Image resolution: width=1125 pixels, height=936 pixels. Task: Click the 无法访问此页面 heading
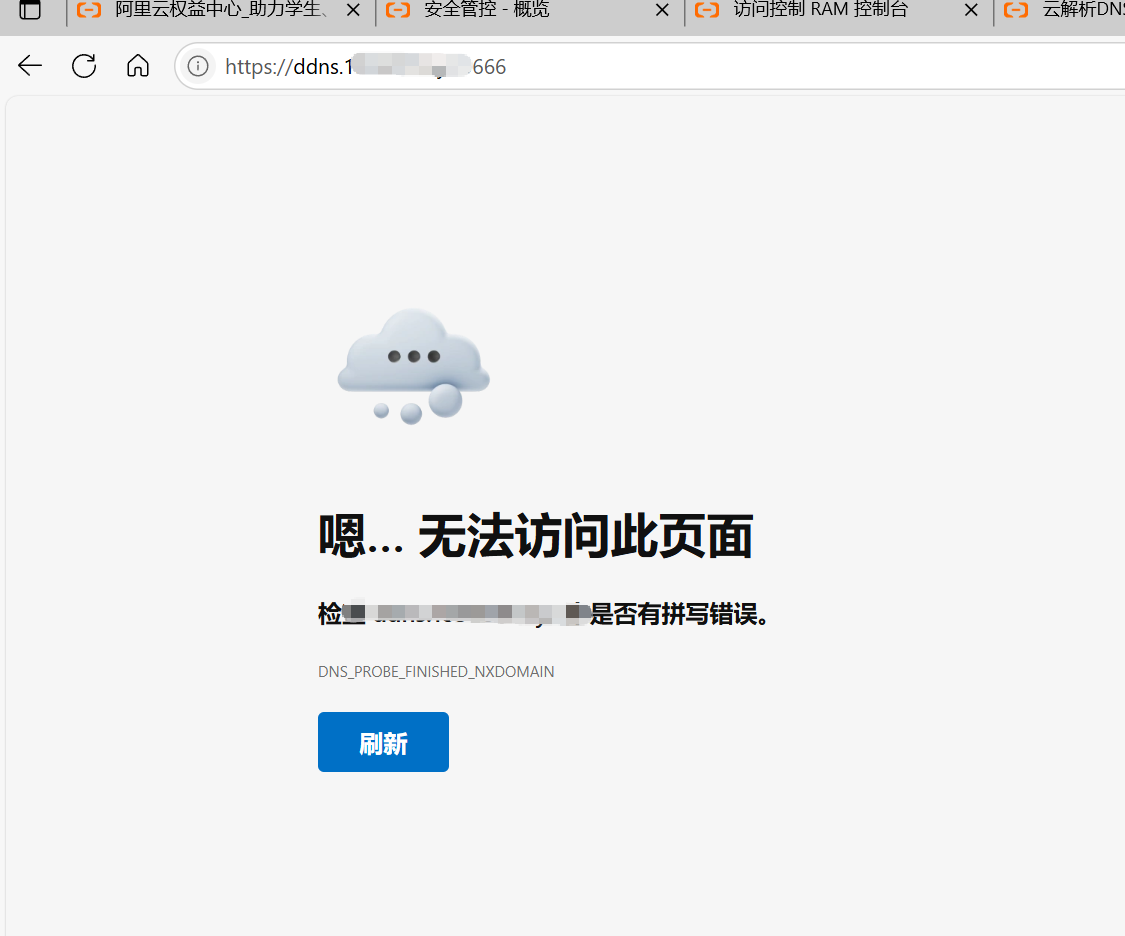coord(535,536)
